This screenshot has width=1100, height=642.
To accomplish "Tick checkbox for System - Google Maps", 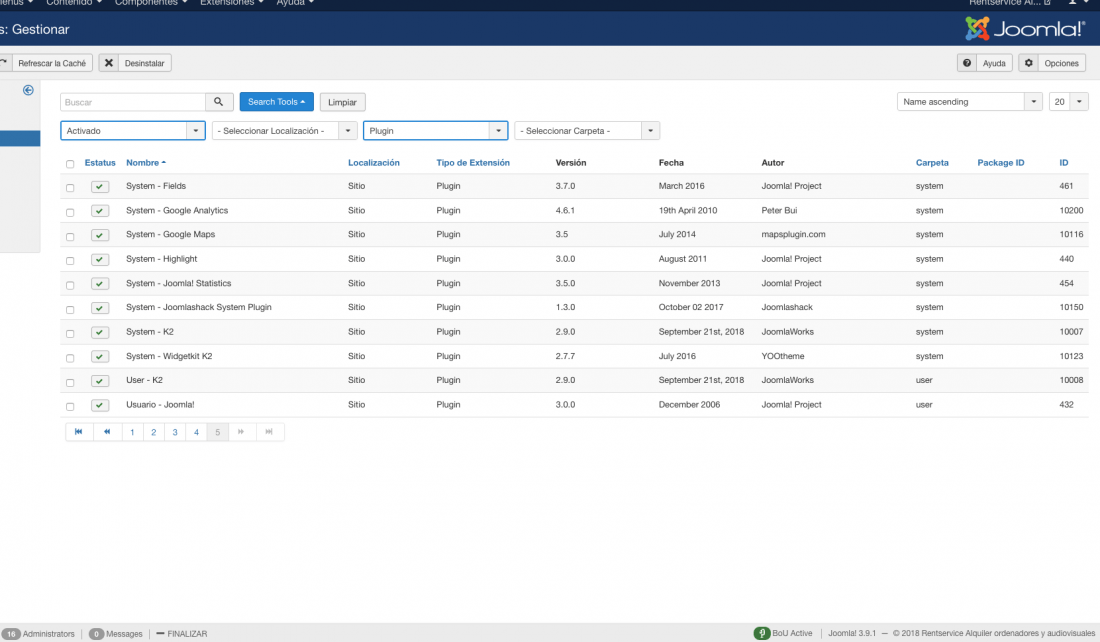I will tap(70, 236).
